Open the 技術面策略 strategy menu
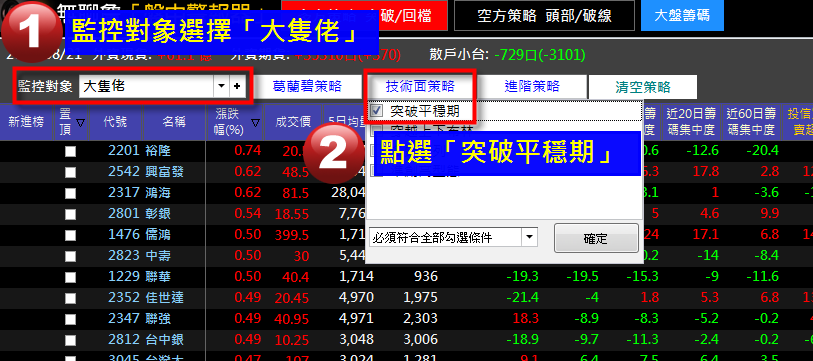This screenshot has width=813, height=361. coord(420,86)
